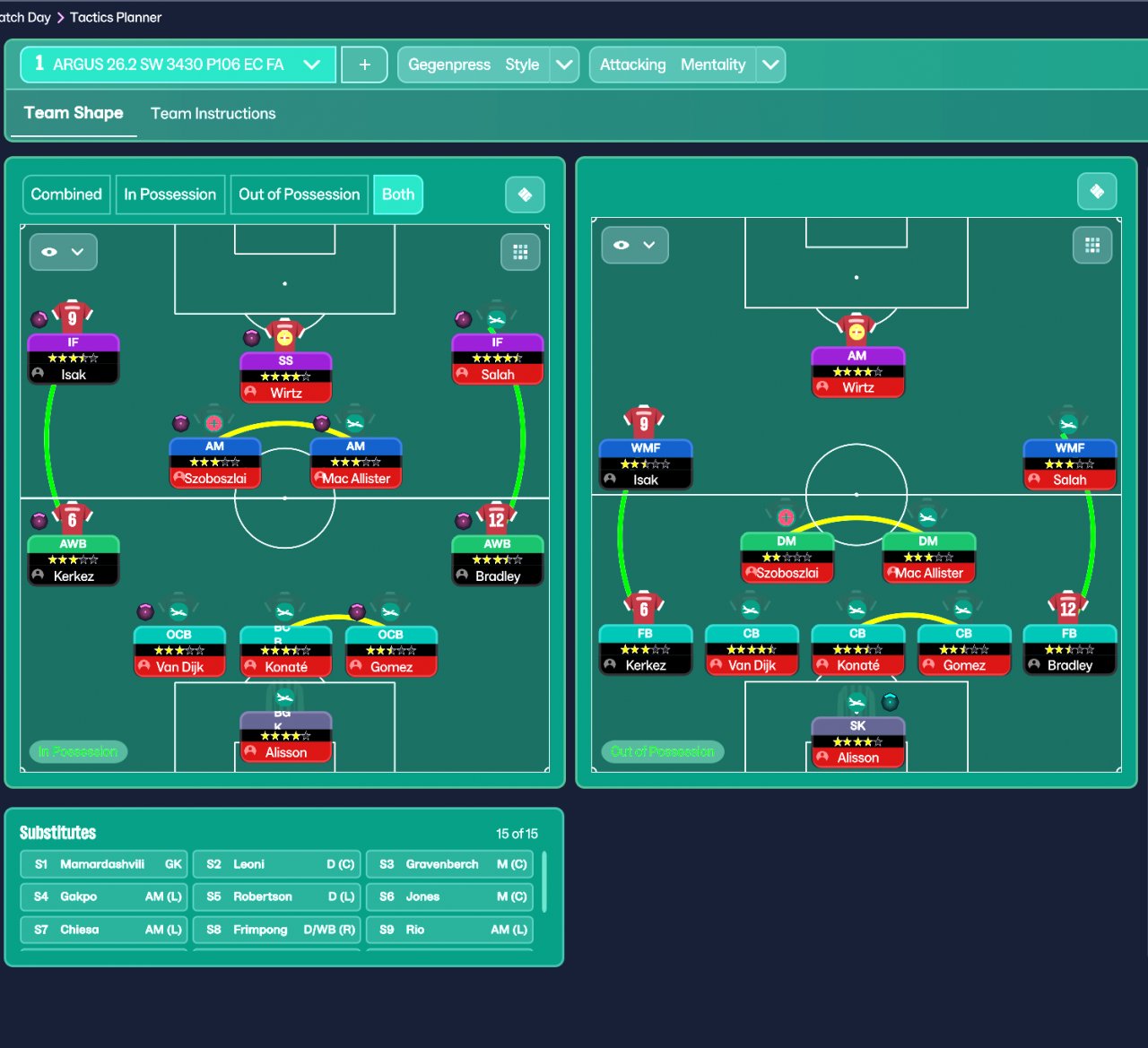Select Van Dijk's CB player card
Viewport: 1148px width, 1048px height.
pos(752,649)
